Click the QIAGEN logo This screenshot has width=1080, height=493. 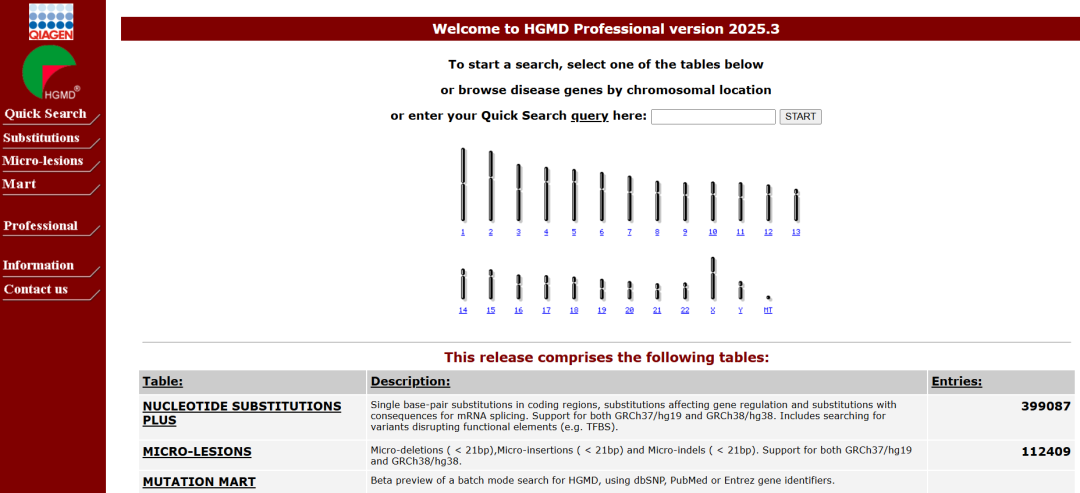coord(52,21)
